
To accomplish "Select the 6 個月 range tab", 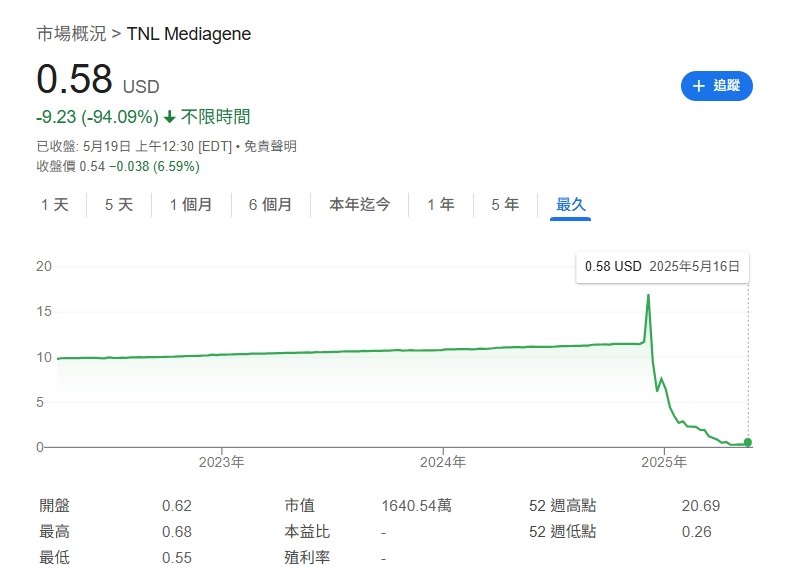I will pyautogui.click(x=271, y=205).
